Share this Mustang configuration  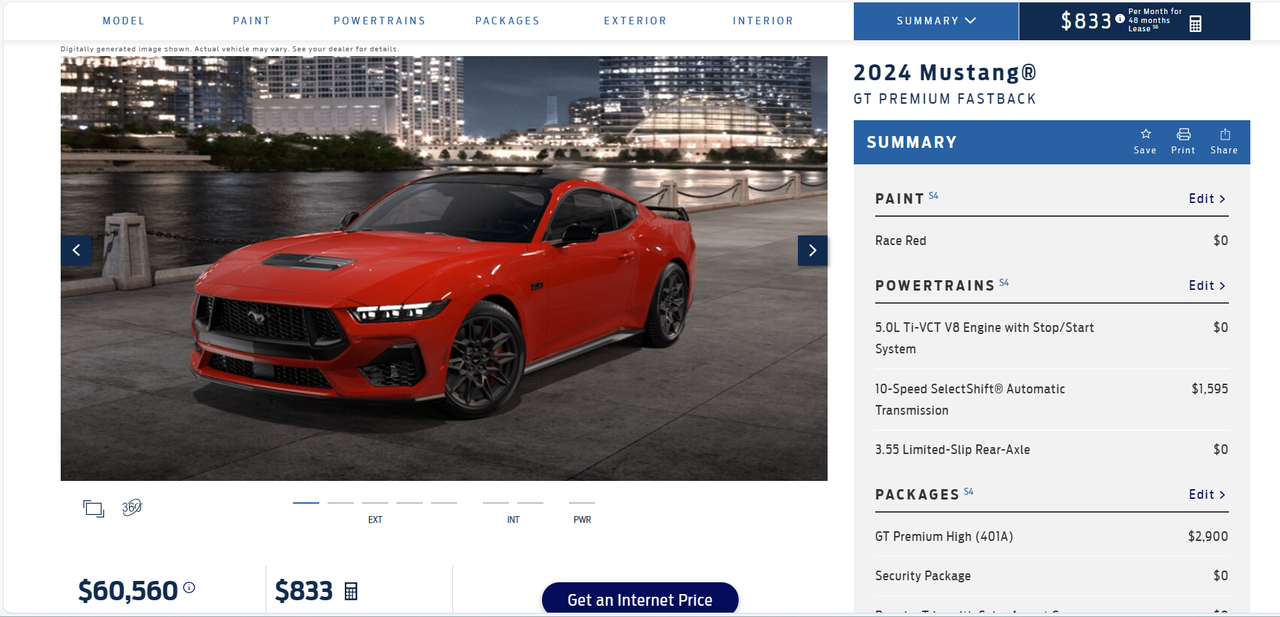pos(1224,141)
